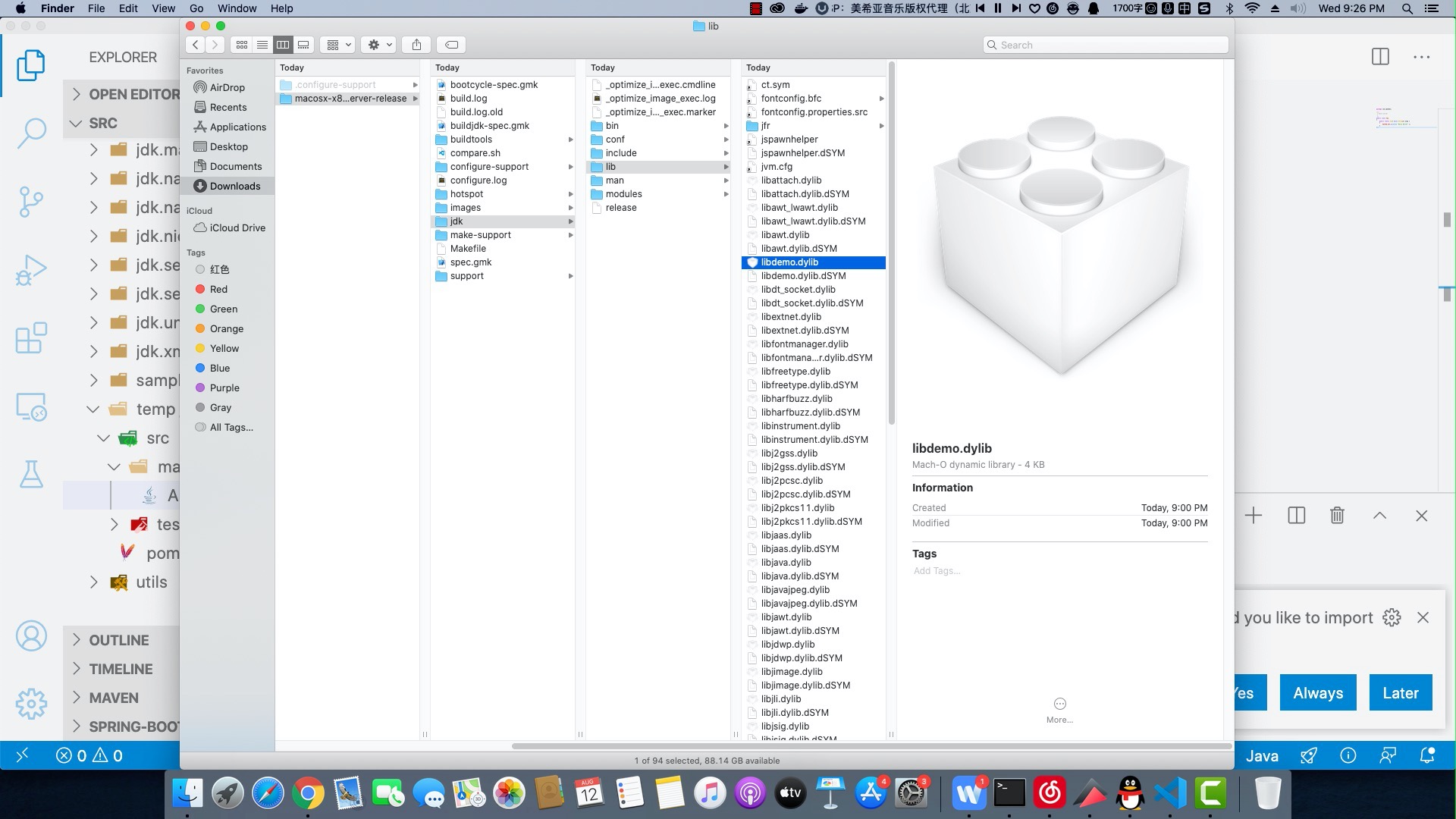Click Add Tags field in preview
Viewport: 1456px width, 819px height.
pos(937,571)
